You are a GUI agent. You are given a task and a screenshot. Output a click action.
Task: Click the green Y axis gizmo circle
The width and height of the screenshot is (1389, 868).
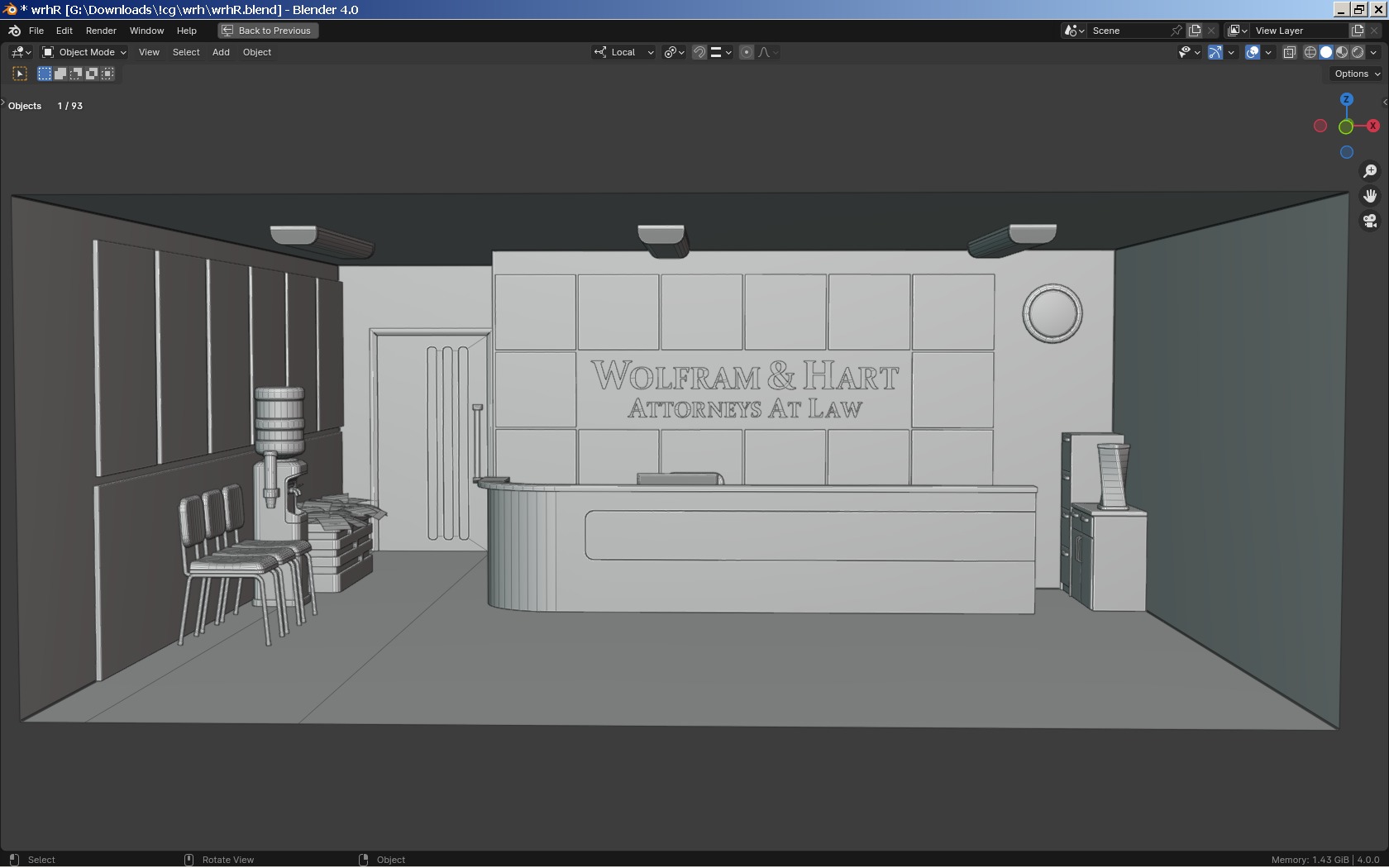click(1346, 126)
